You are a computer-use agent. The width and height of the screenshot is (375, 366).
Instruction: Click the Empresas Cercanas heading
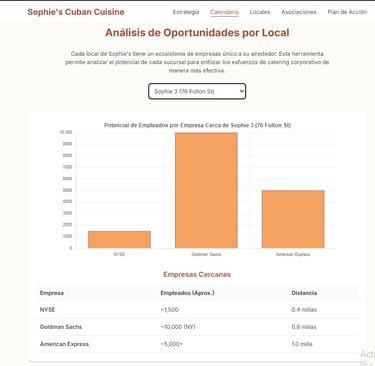(x=197, y=274)
